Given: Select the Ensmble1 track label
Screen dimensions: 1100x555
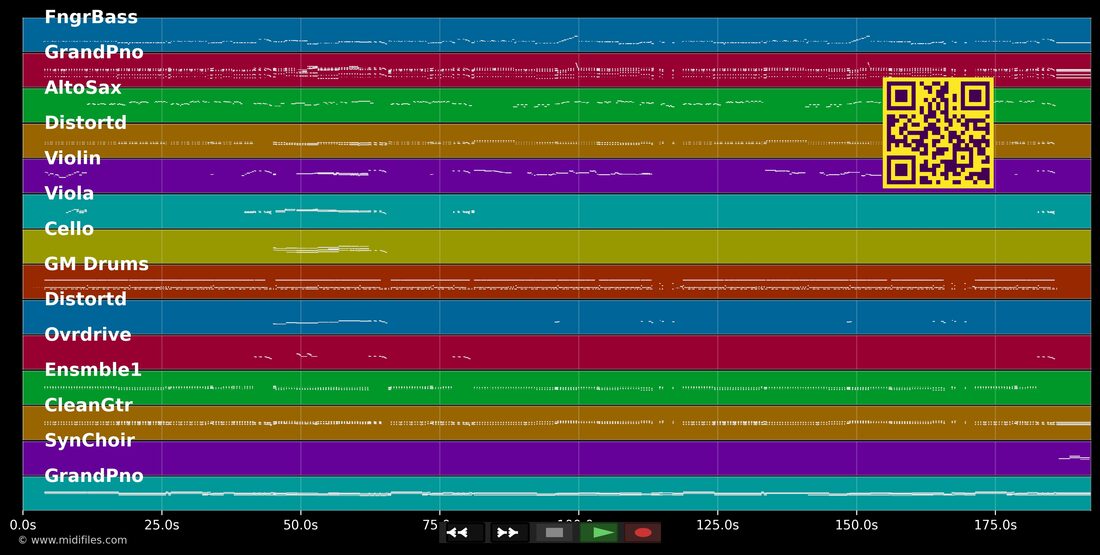Looking at the screenshot, I should [x=93, y=370].
